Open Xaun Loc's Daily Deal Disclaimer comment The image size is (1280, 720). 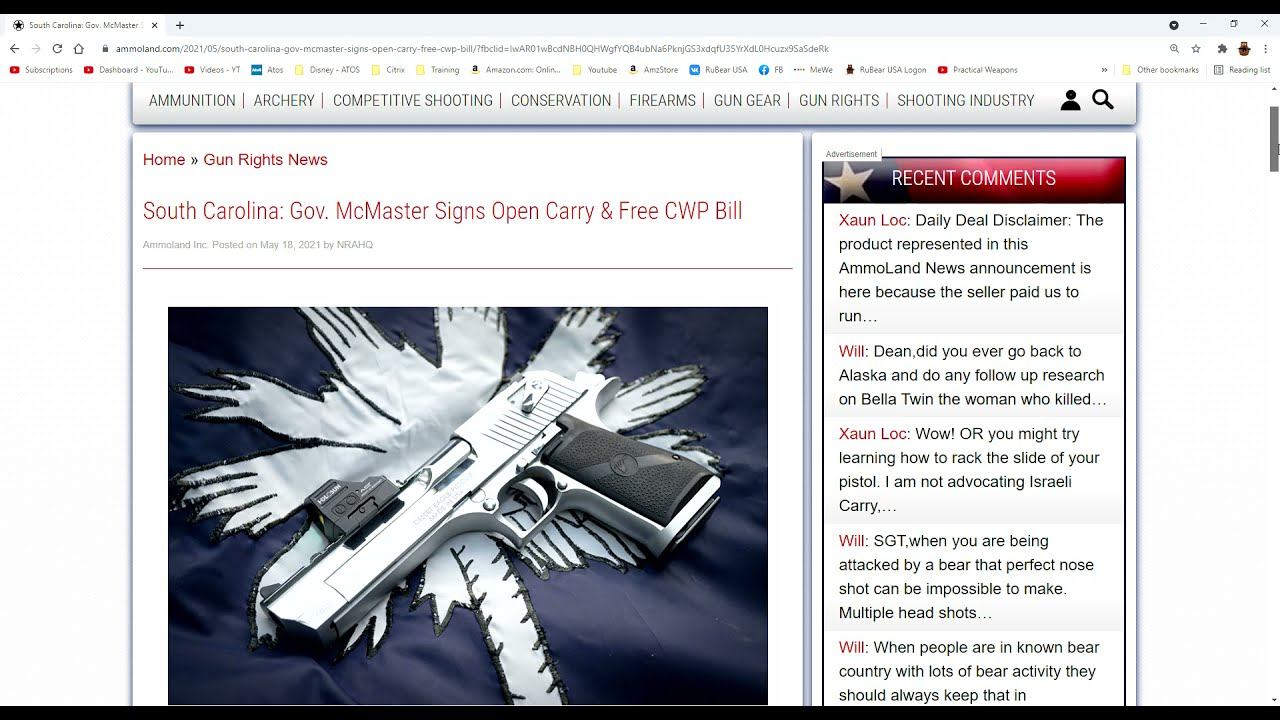[972, 268]
